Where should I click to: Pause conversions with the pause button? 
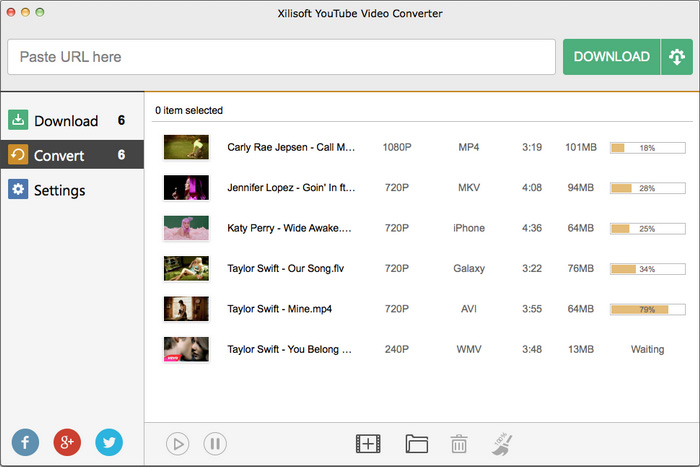[215, 443]
